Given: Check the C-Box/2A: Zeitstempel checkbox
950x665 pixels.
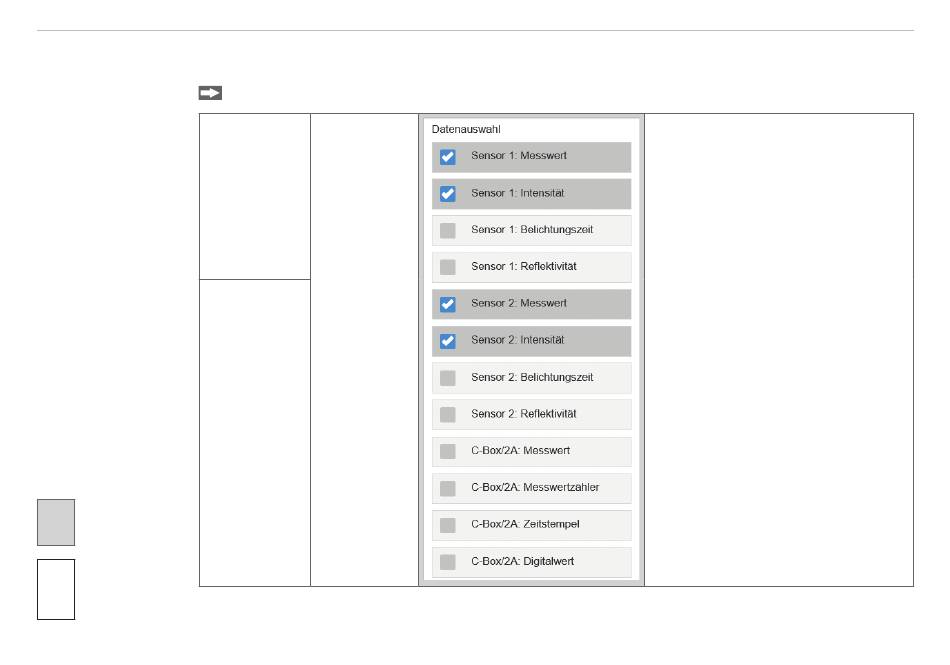Looking at the screenshot, I should pyautogui.click(x=448, y=524).
